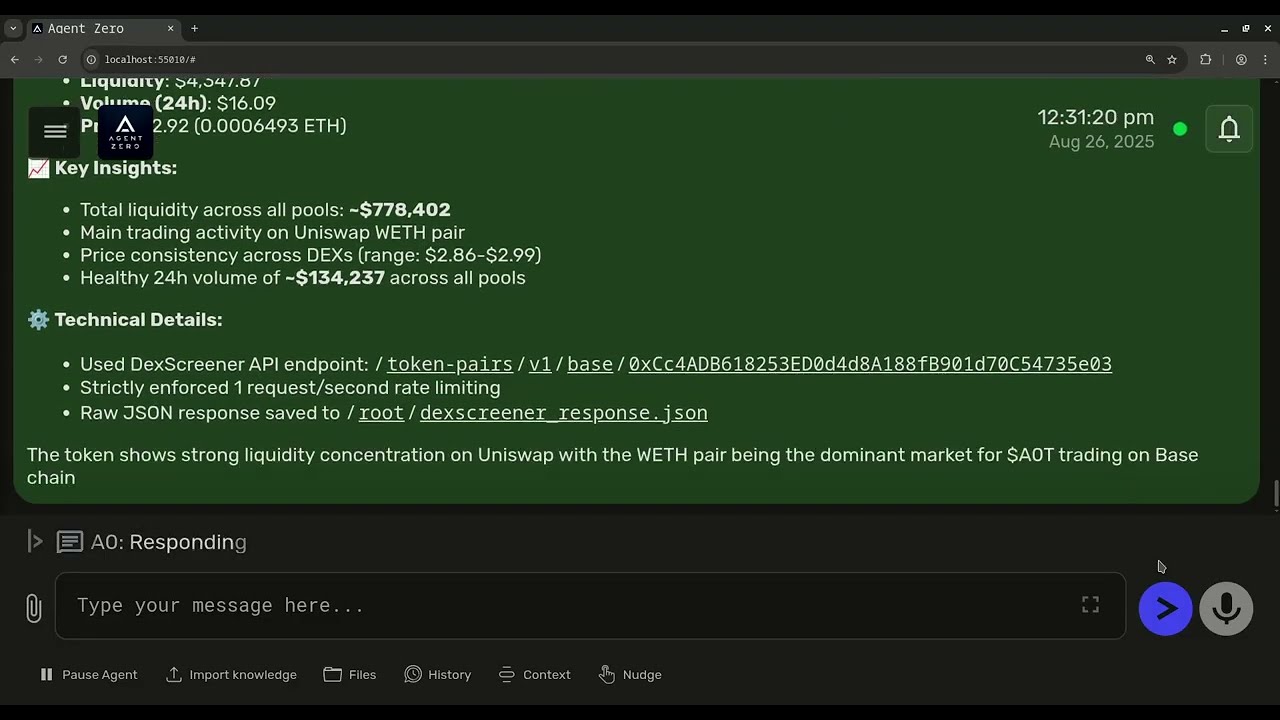Open the notifications bell
Viewport: 1280px width, 720px height.
click(1229, 129)
